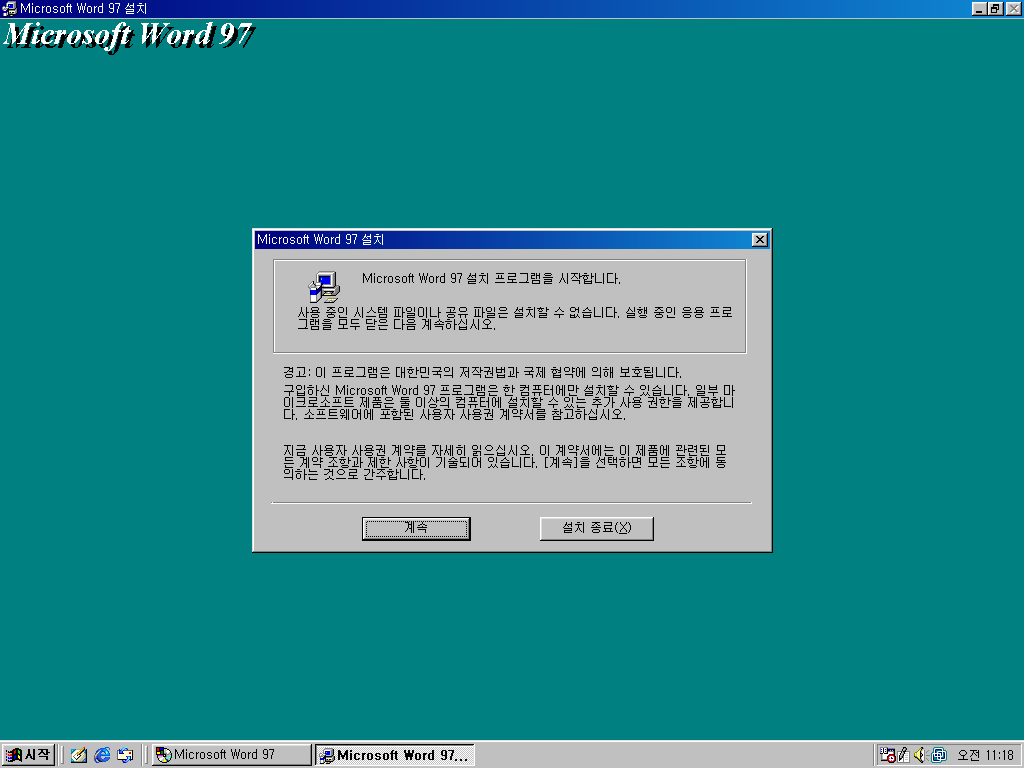Click the 오전 11:18 clock
1024x768 pixels.
click(x=985, y=755)
